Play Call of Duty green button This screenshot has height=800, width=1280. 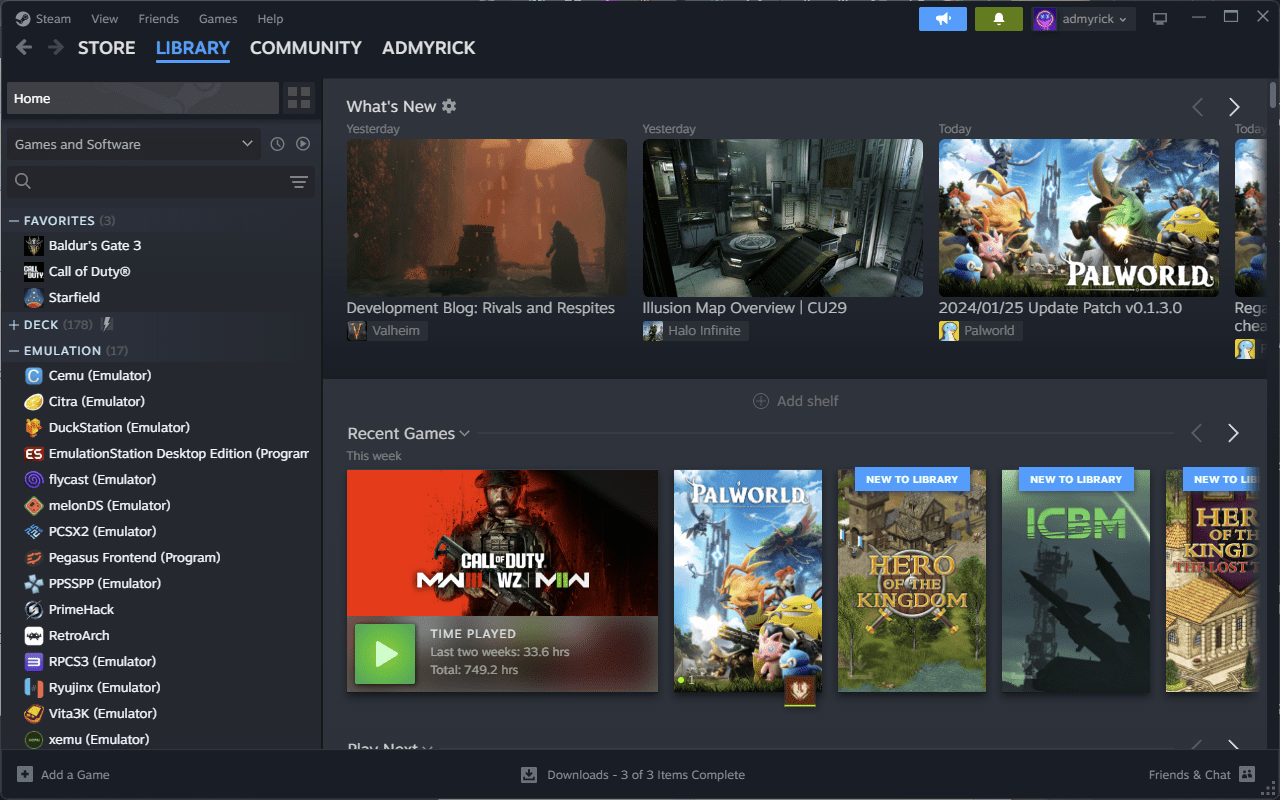pos(385,654)
